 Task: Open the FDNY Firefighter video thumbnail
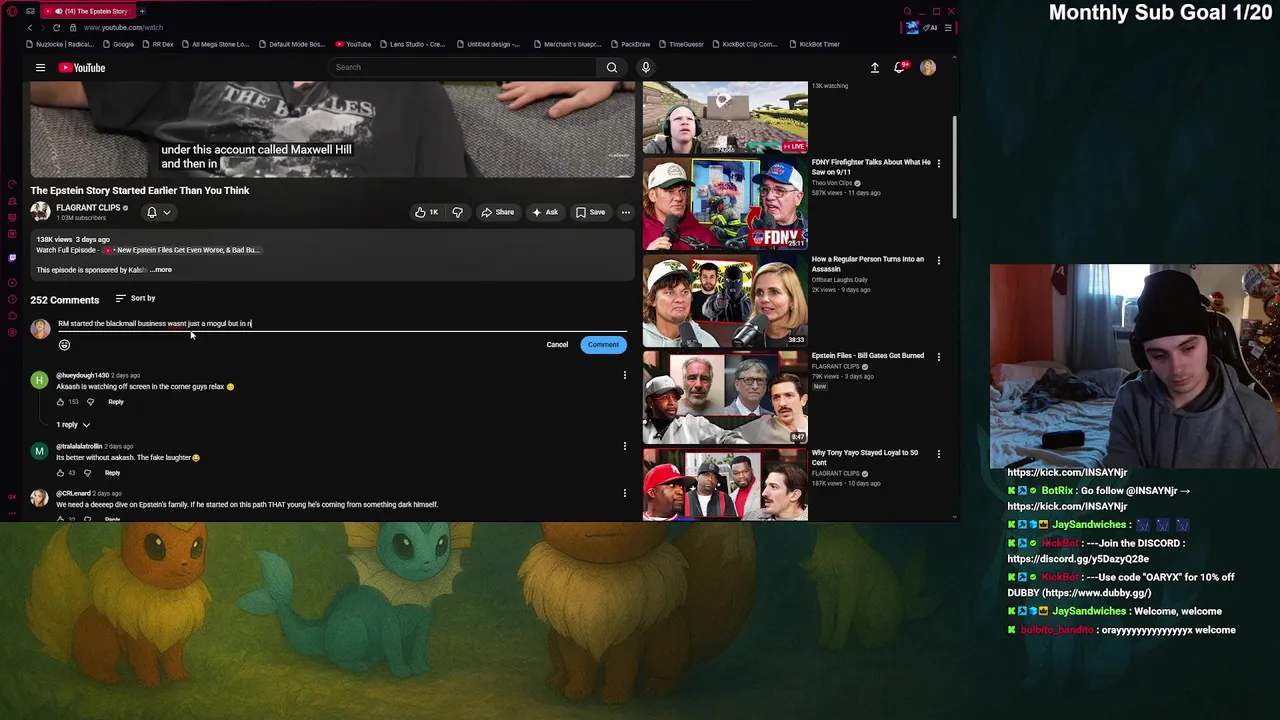725,203
